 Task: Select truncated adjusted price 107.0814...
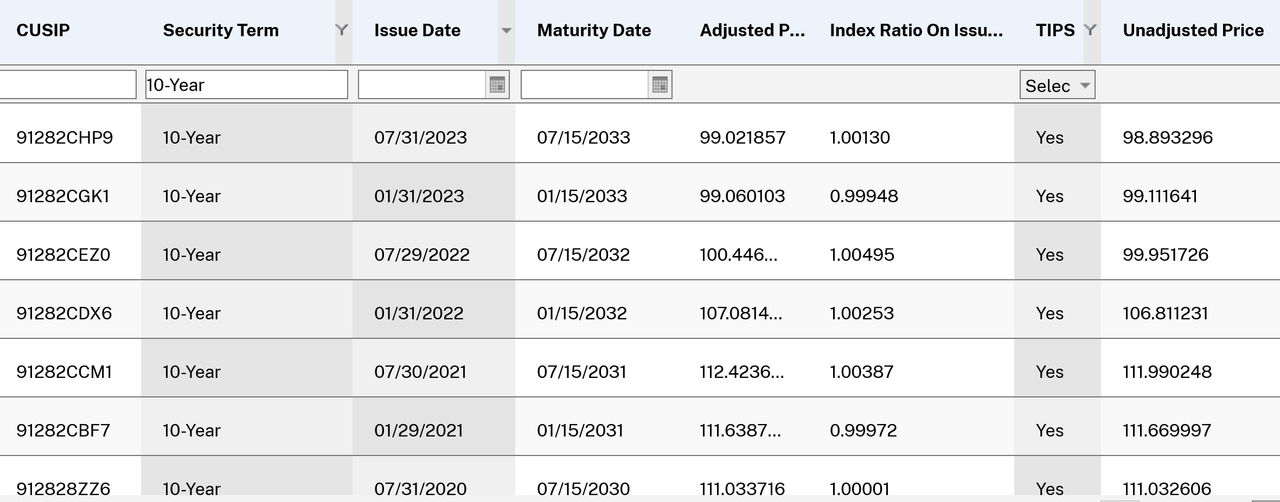[x=742, y=313]
